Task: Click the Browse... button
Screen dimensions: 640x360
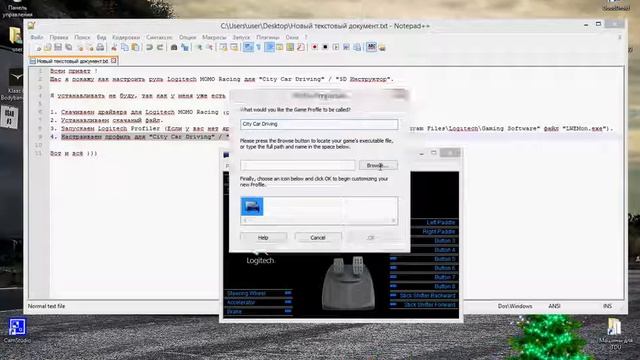Action: point(378,165)
